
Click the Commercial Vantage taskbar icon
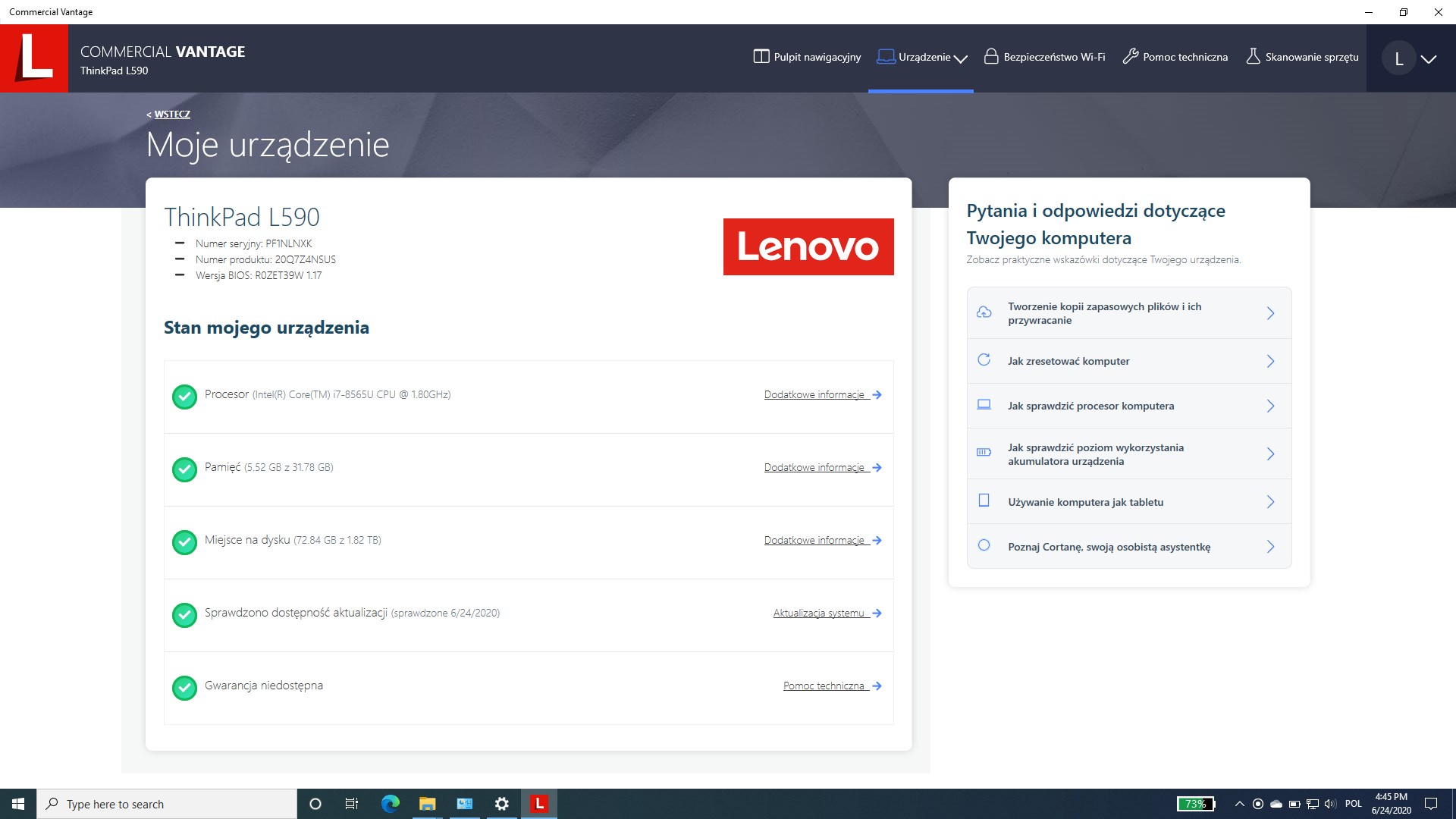point(539,804)
